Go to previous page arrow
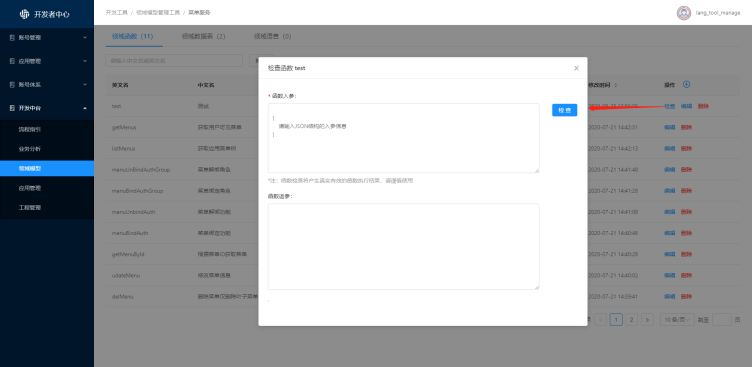 point(600,320)
